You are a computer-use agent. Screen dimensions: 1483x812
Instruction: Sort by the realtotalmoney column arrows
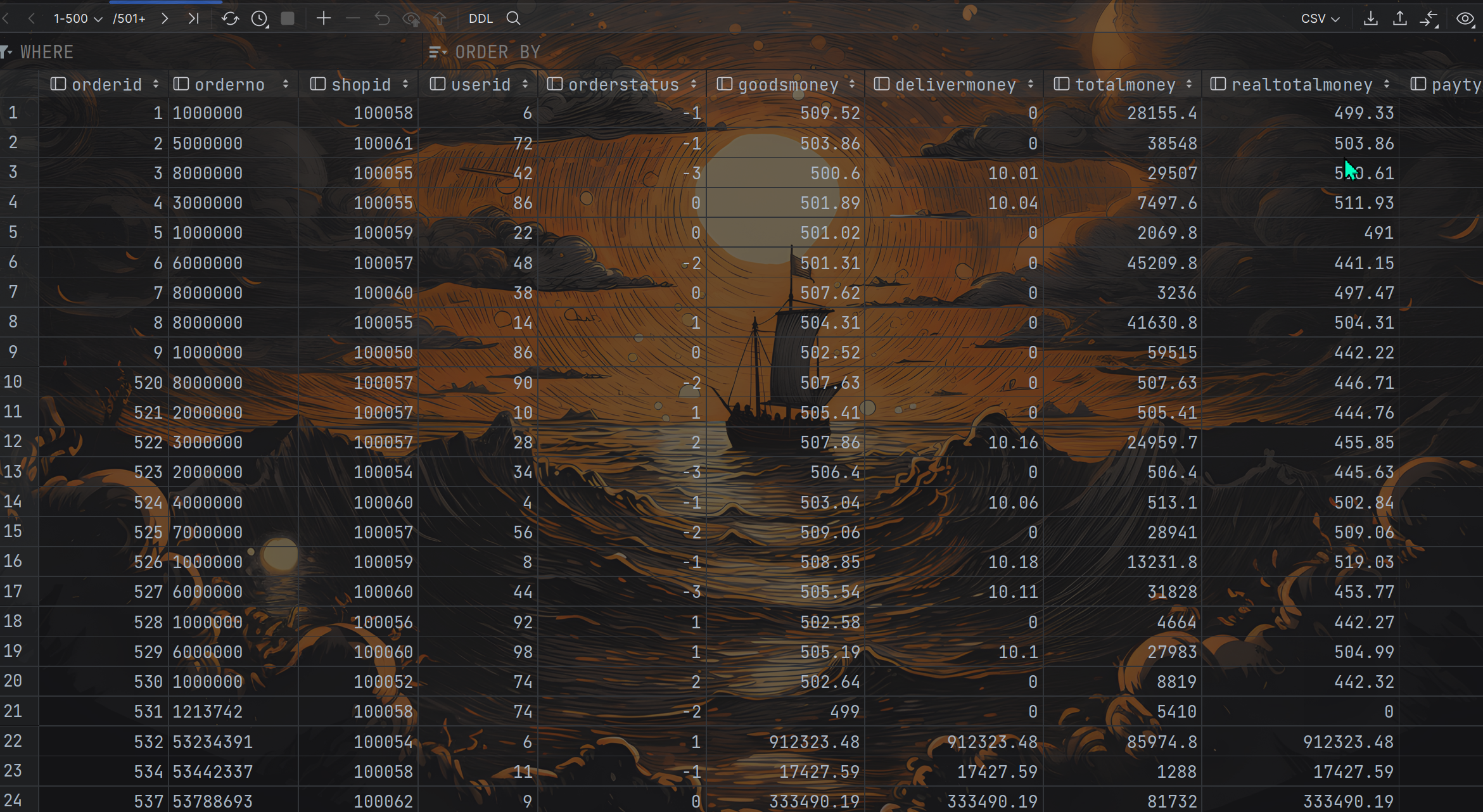pyautogui.click(x=1387, y=84)
